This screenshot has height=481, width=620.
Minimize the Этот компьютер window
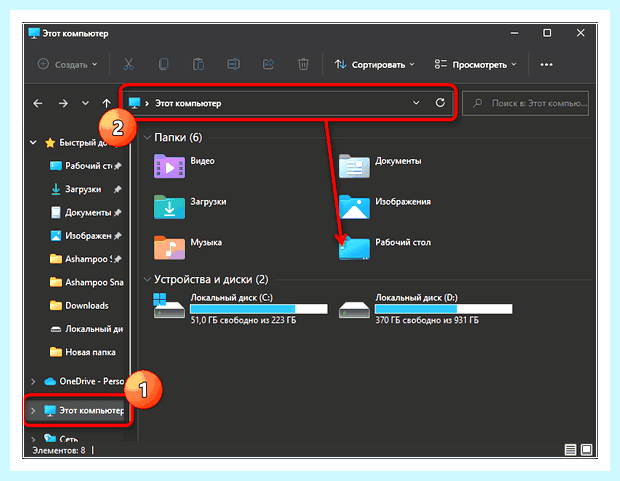pos(514,33)
